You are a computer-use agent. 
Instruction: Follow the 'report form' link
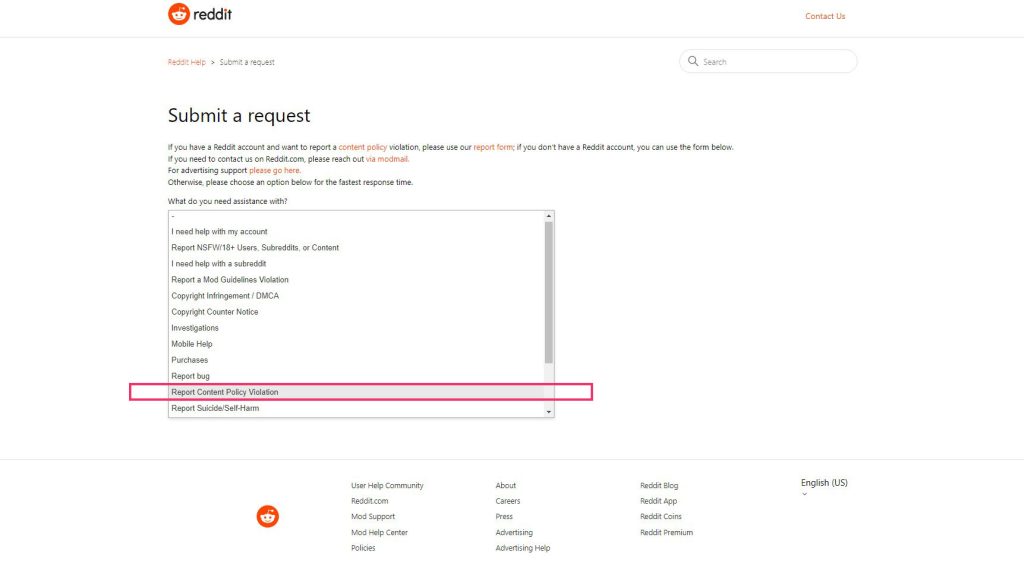[492, 147]
